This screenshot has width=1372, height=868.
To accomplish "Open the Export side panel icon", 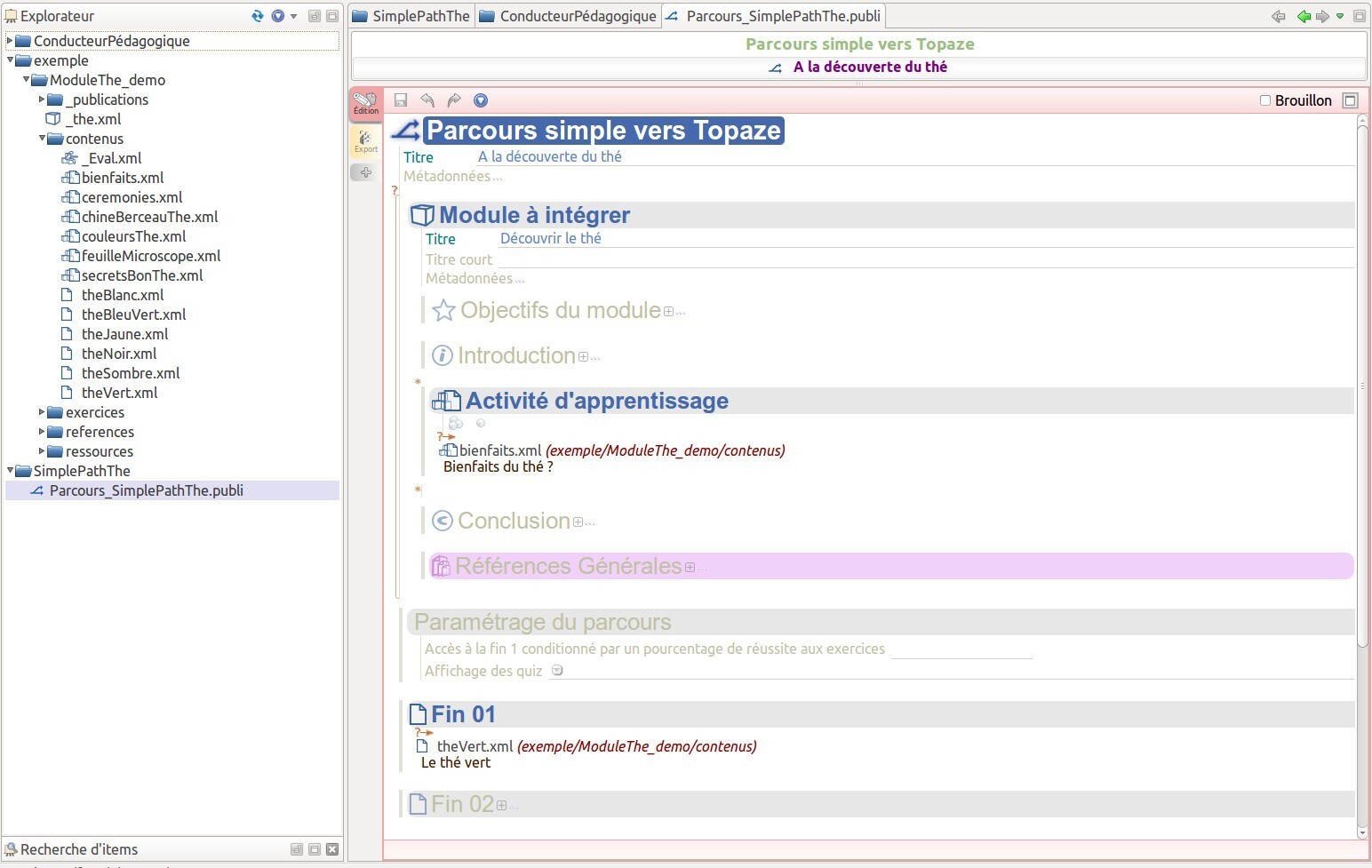I will pos(365,142).
